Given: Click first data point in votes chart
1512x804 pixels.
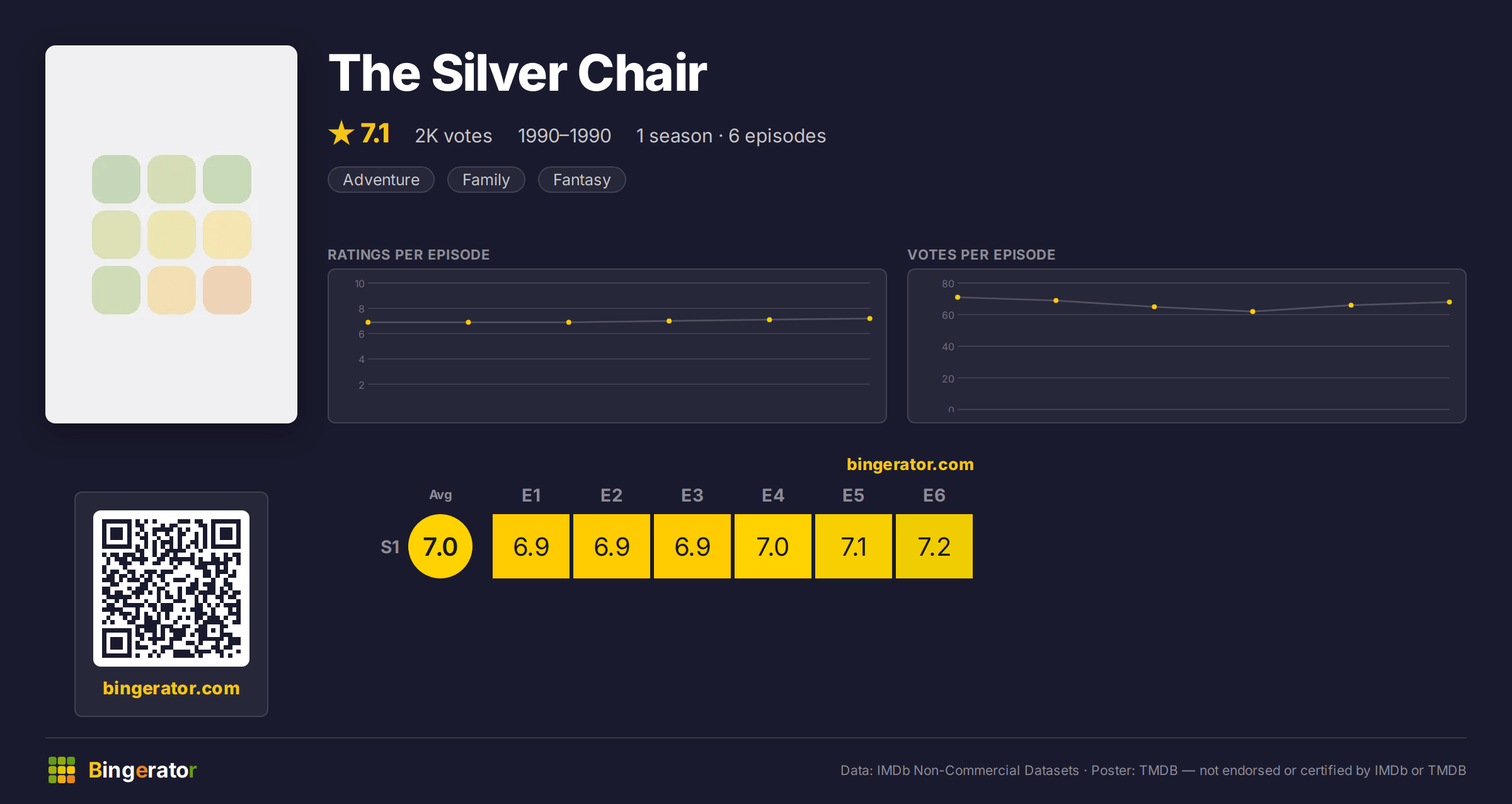Looking at the screenshot, I should (x=958, y=297).
